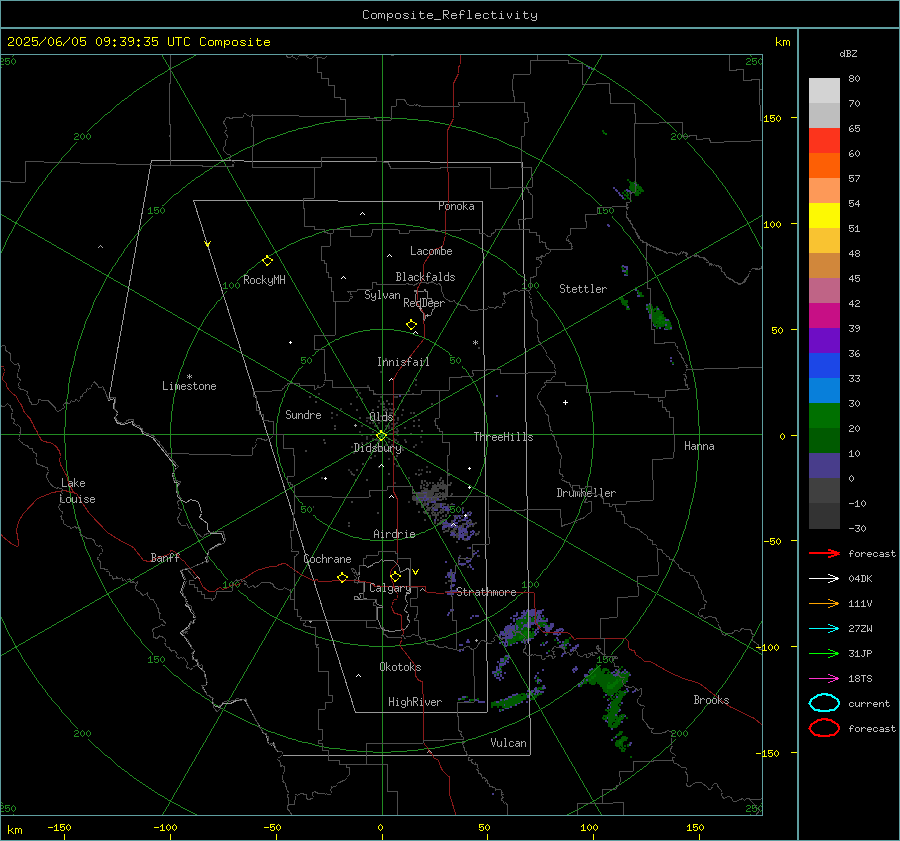Click the Okotoks city label

click(x=400, y=667)
